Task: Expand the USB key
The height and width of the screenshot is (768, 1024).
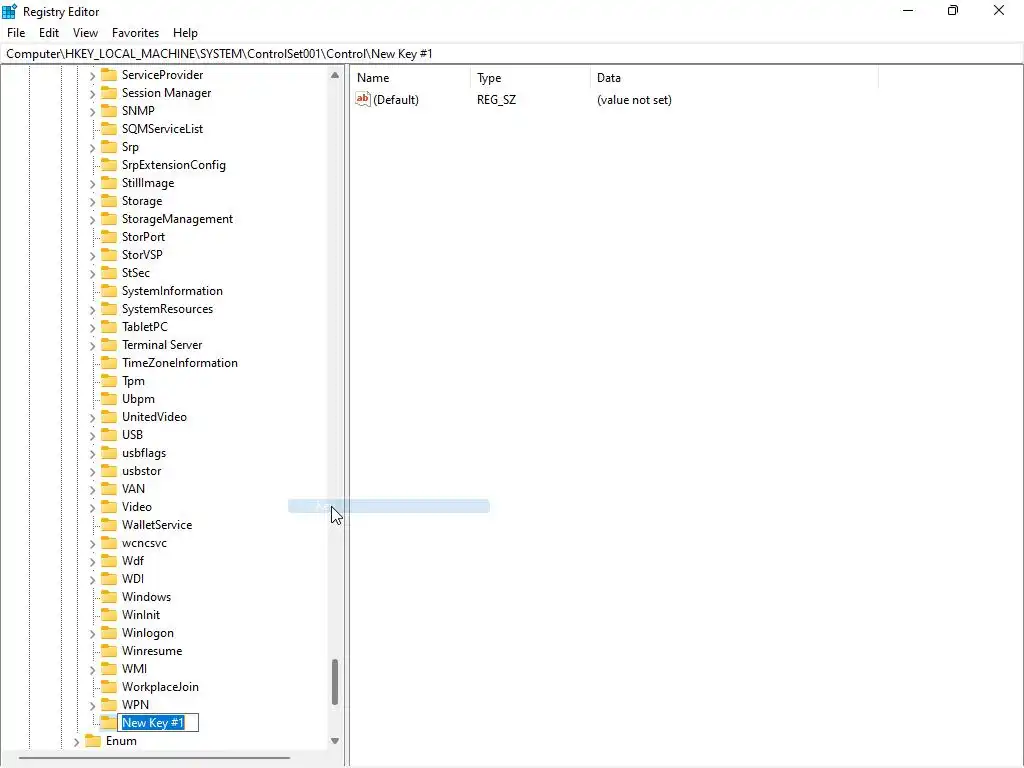Action: (92, 436)
